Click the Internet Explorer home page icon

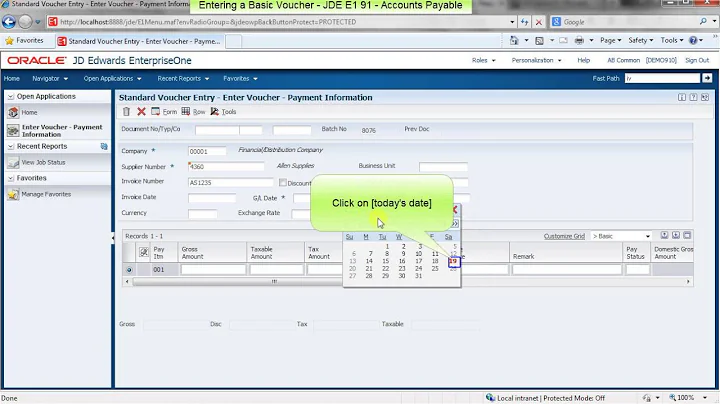tap(514, 40)
